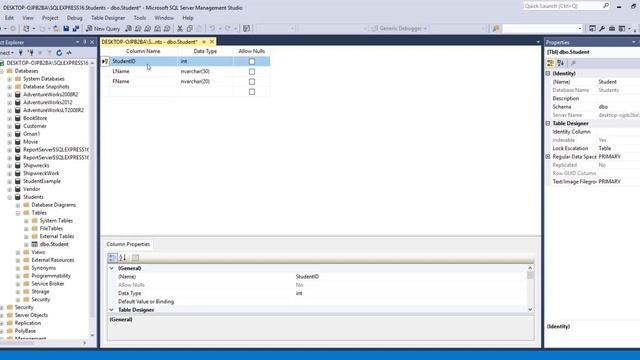Select the Shipwrecks database

(36, 166)
